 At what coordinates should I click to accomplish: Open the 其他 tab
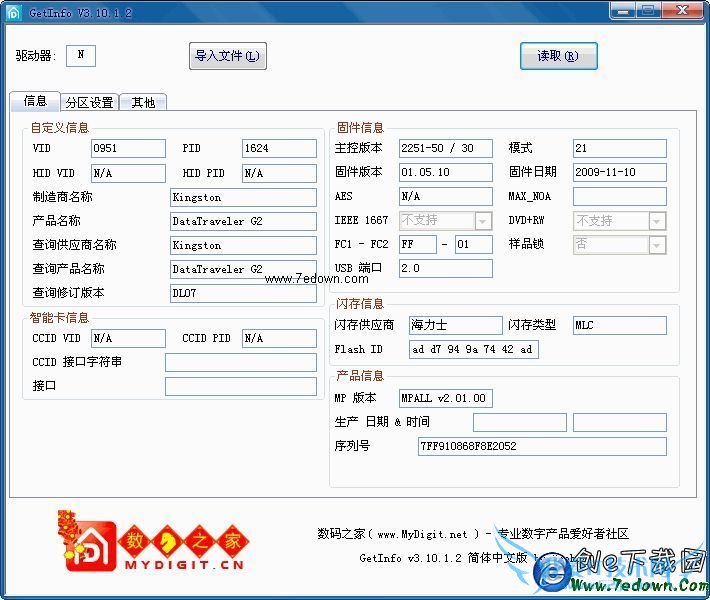point(143,102)
